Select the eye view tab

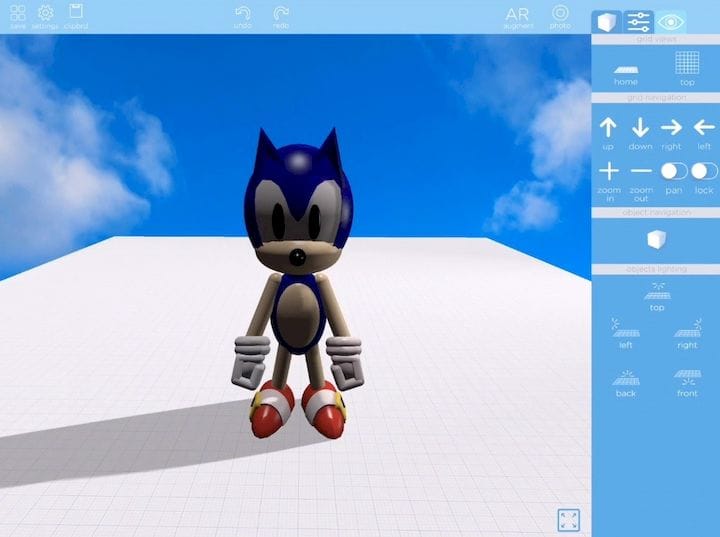pos(671,21)
